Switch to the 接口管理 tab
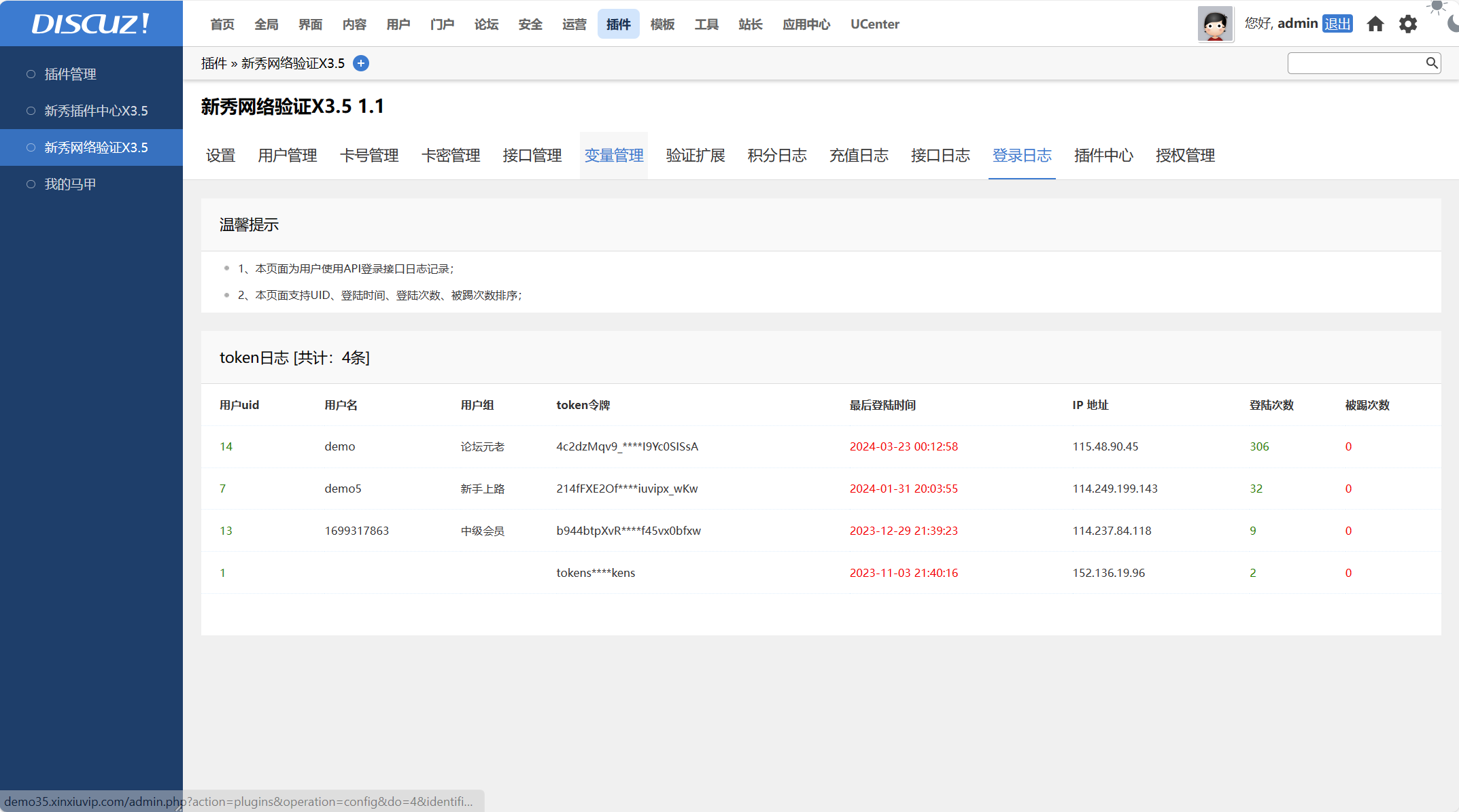This screenshot has width=1459, height=812. point(532,156)
